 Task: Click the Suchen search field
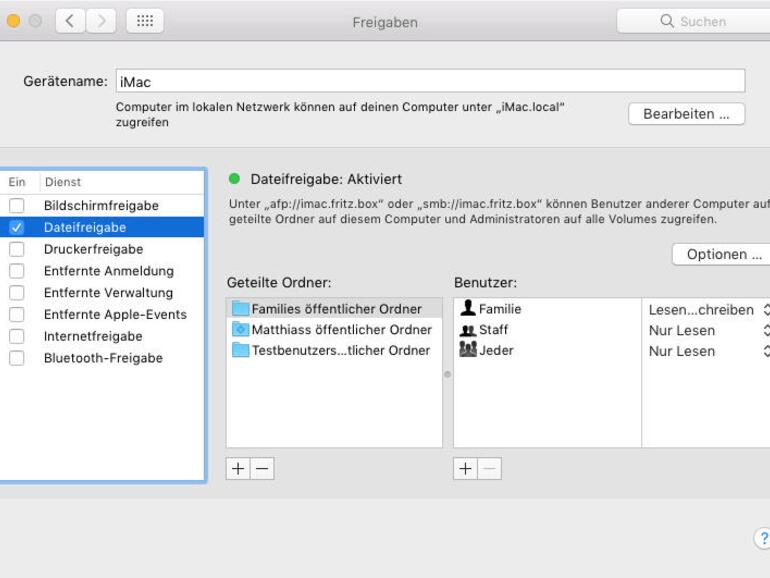click(x=693, y=21)
